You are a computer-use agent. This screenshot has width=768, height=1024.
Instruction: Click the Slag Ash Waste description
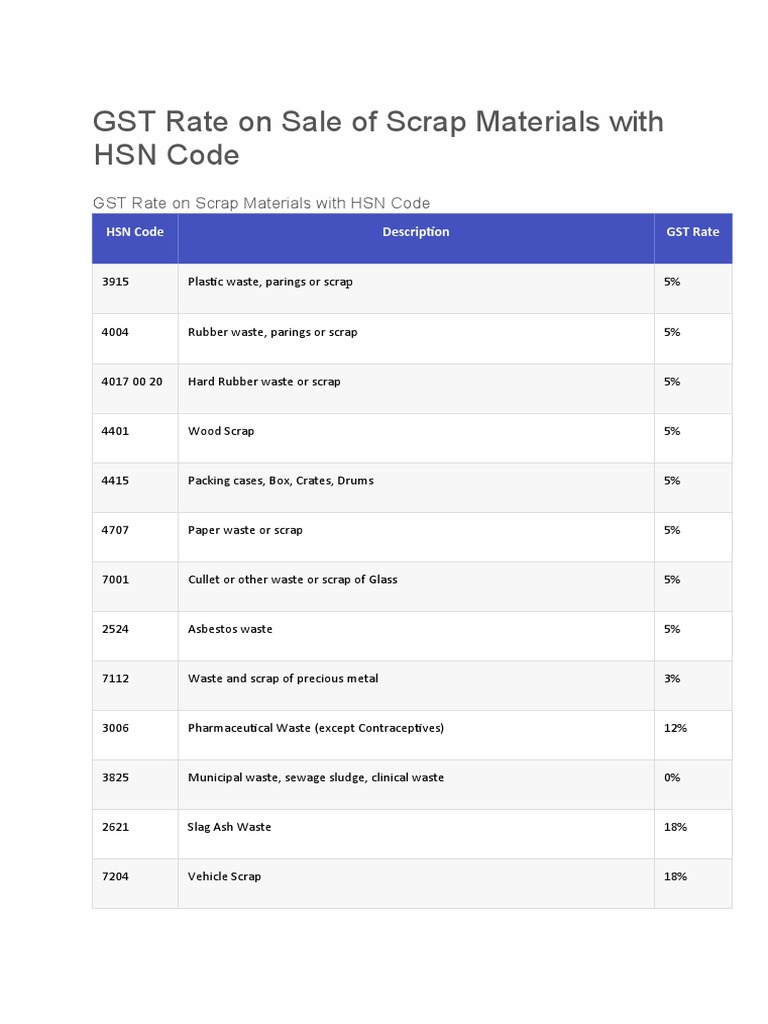tap(229, 827)
